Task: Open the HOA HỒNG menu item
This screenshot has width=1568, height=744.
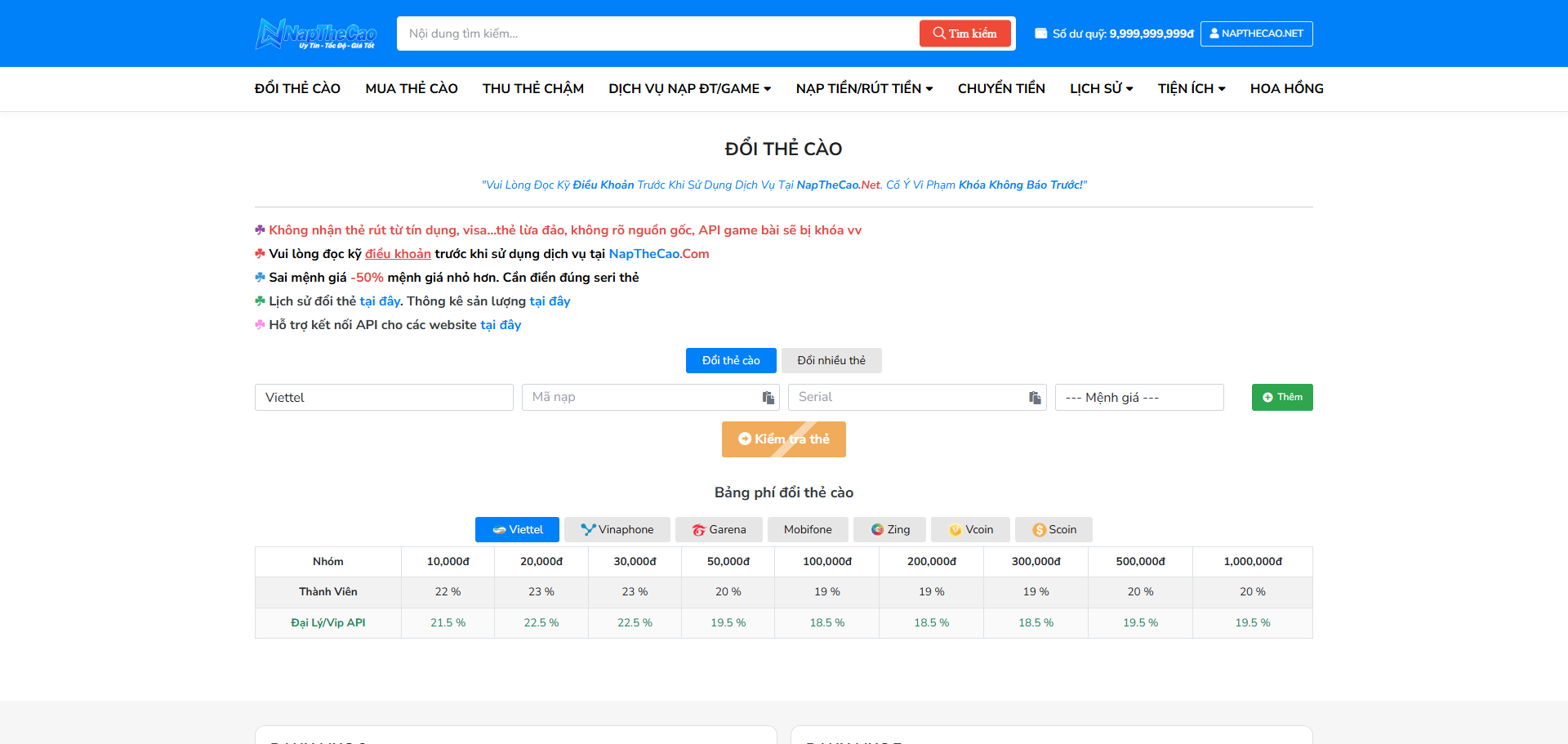Action: [1287, 88]
